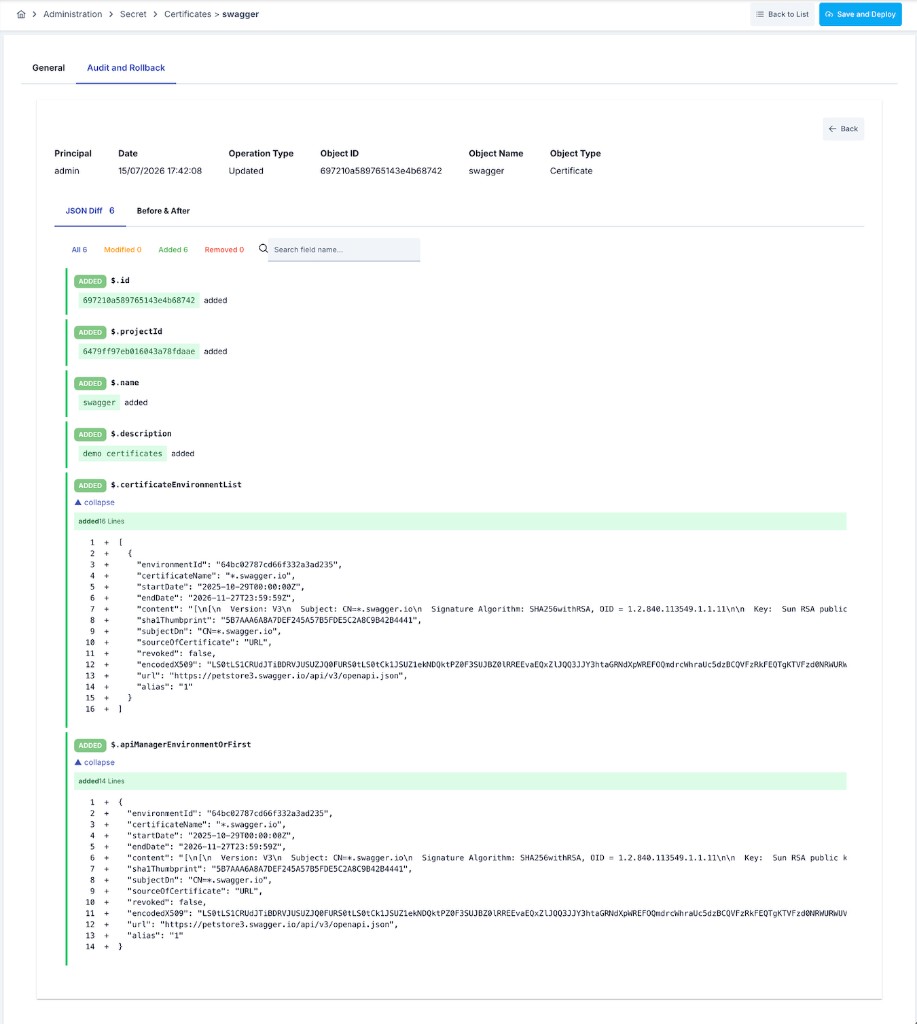Click line 13 url in certificateEnvironmentList
This screenshot has width=917, height=1024.
click(272, 676)
